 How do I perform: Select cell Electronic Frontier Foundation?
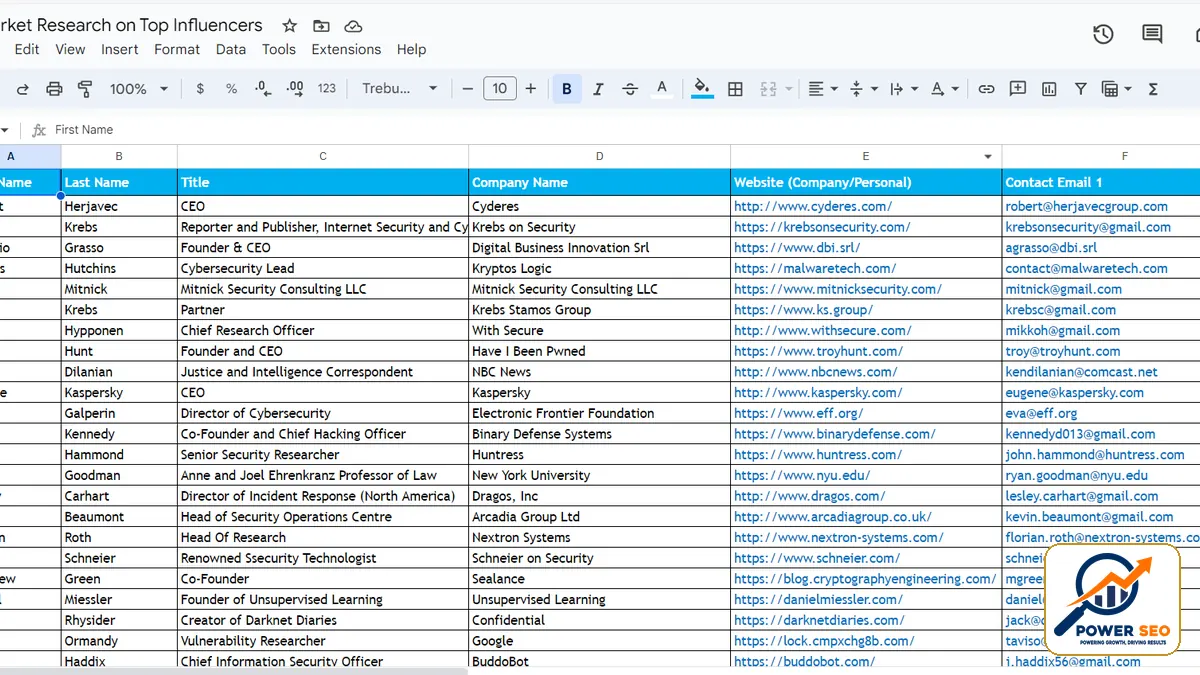[599, 413]
